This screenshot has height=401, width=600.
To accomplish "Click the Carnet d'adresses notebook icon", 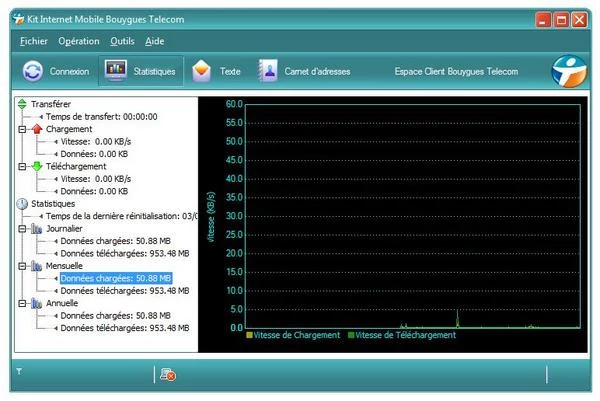I will pyautogui.click(x=268, y=71).
